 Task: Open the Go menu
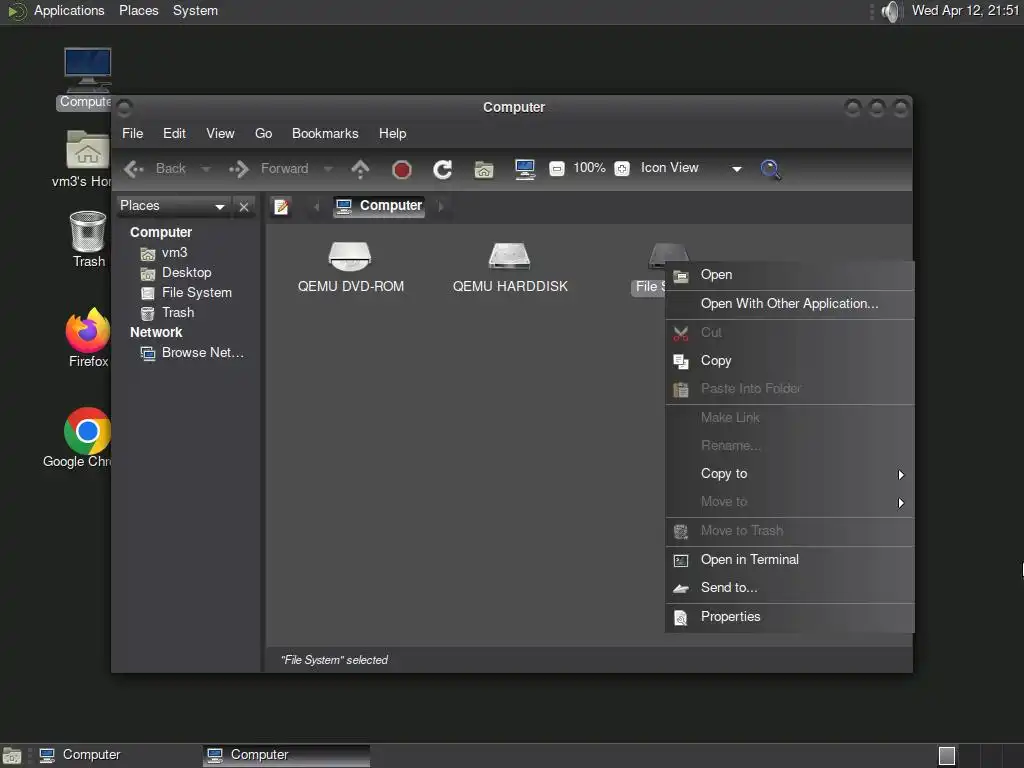click(263, 133)
